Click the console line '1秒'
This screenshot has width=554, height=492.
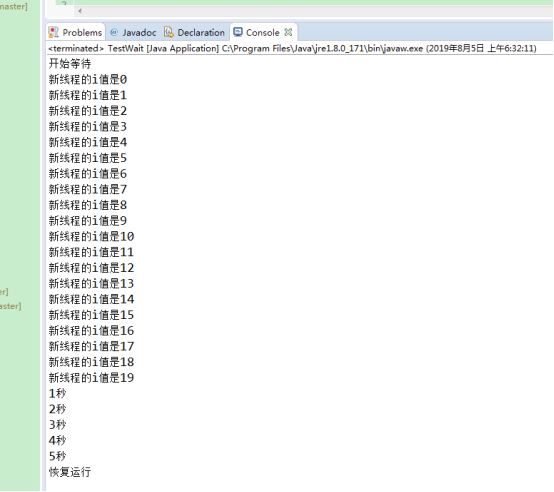[58, 394]
